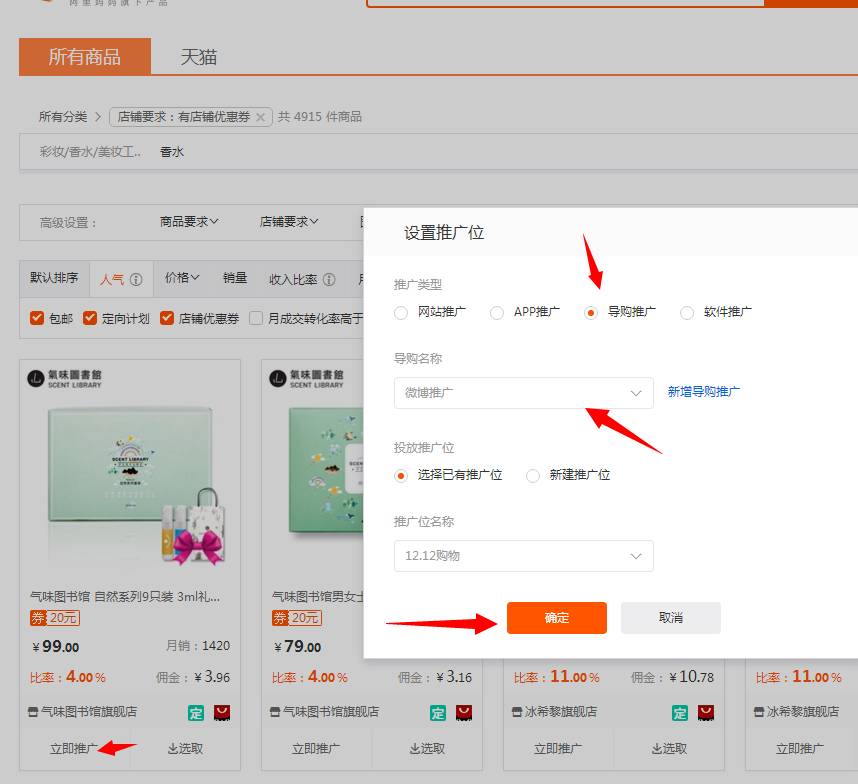The width and height of the screenshot is (858, 784).
Task: Click red coupon icon on second product card
Action: click(463, 713)
